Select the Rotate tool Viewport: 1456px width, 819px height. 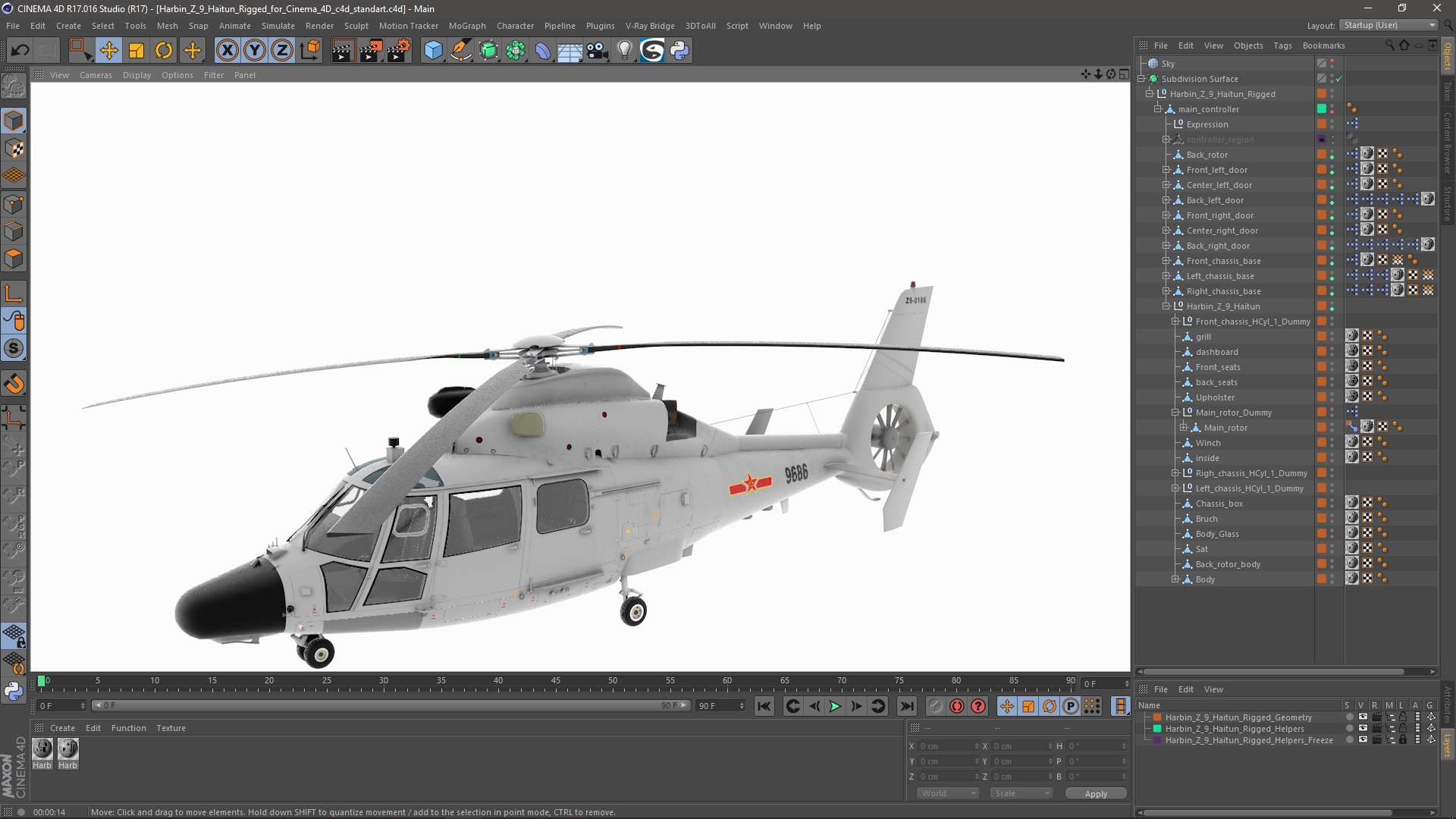tap(164, 51)
